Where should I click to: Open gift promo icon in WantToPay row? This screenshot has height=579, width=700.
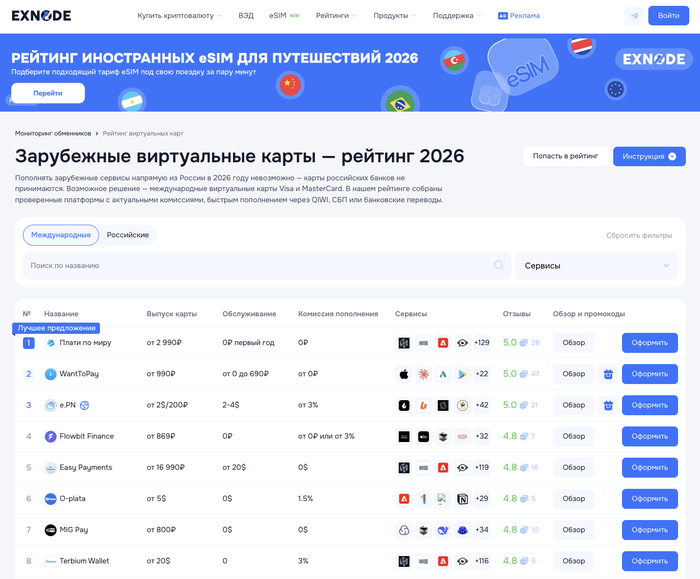point(608,374)
